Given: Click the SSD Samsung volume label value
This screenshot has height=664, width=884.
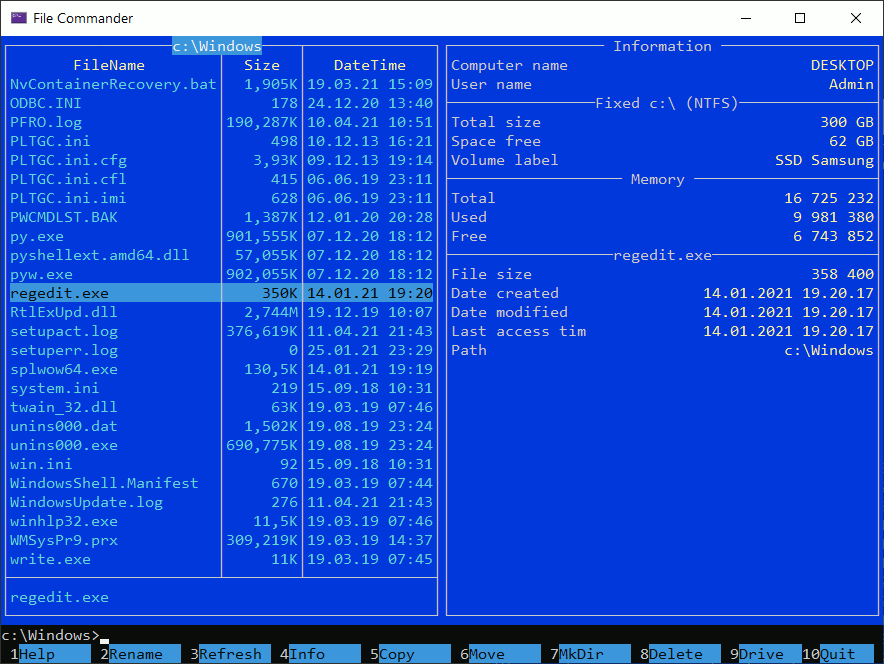Looking at the screenshot, I should tap(824, 160).
